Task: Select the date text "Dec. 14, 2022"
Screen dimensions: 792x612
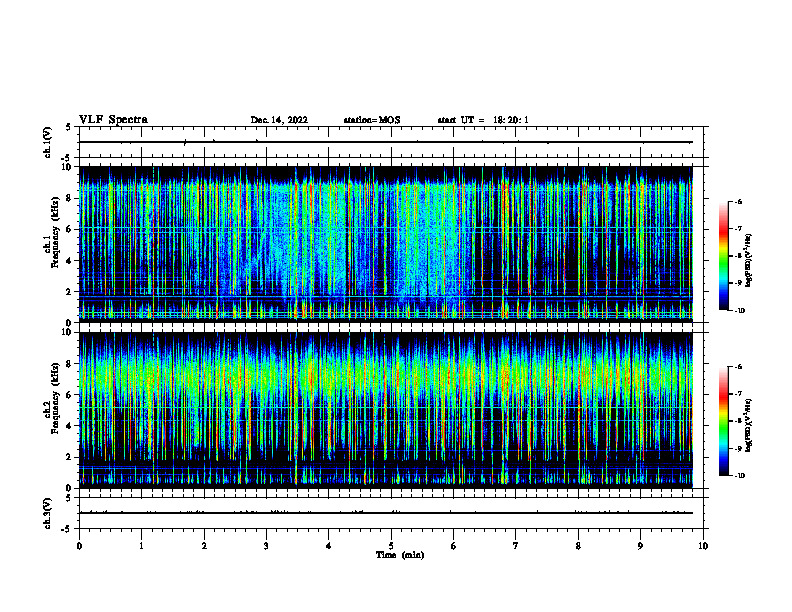Action: (279, 120)
